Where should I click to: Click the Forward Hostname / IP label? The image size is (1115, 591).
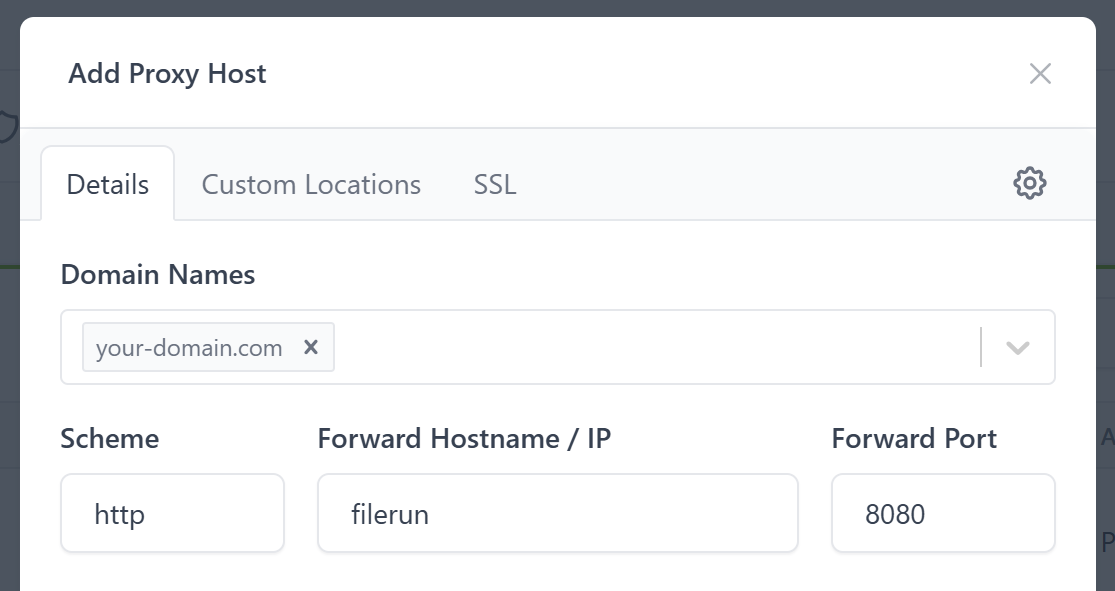(464, 438)
